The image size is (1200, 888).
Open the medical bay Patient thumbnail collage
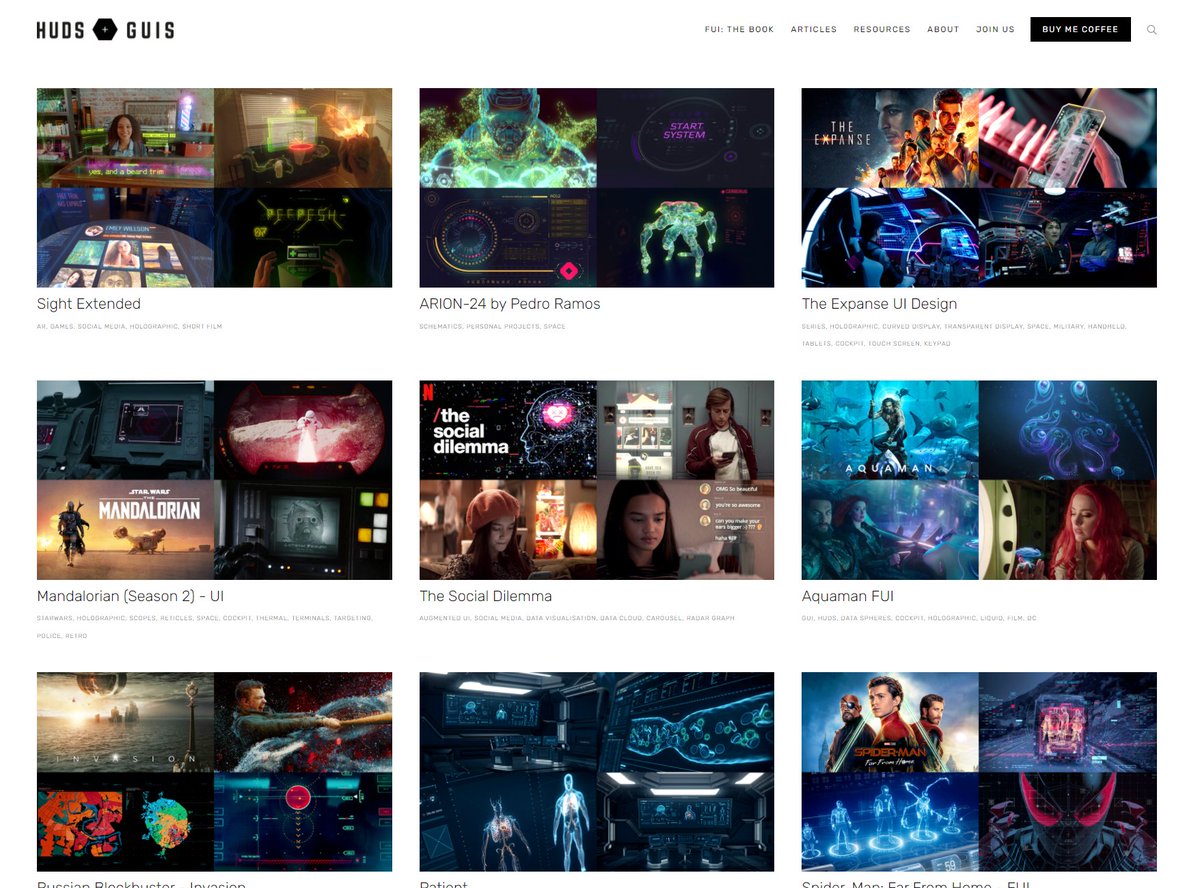(597, 772)
